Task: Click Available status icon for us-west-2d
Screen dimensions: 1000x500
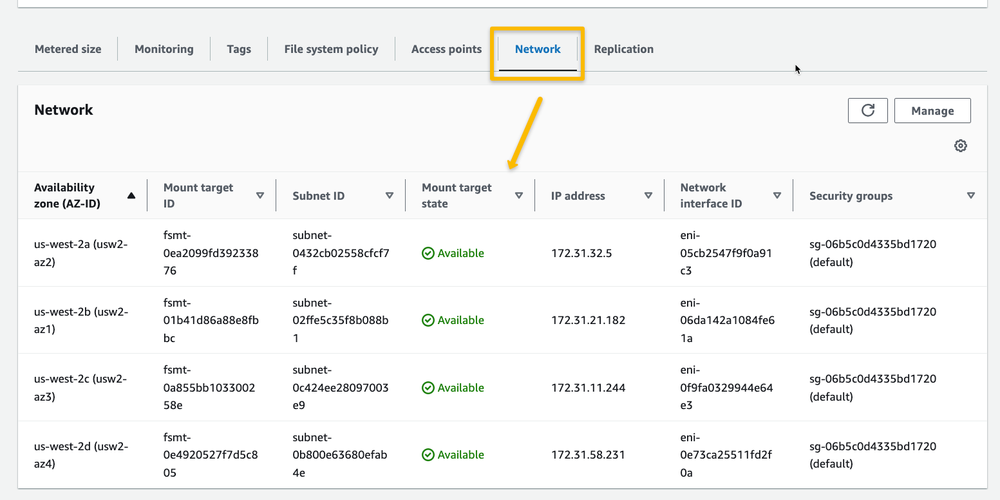Action: click(x=428, y=455)
